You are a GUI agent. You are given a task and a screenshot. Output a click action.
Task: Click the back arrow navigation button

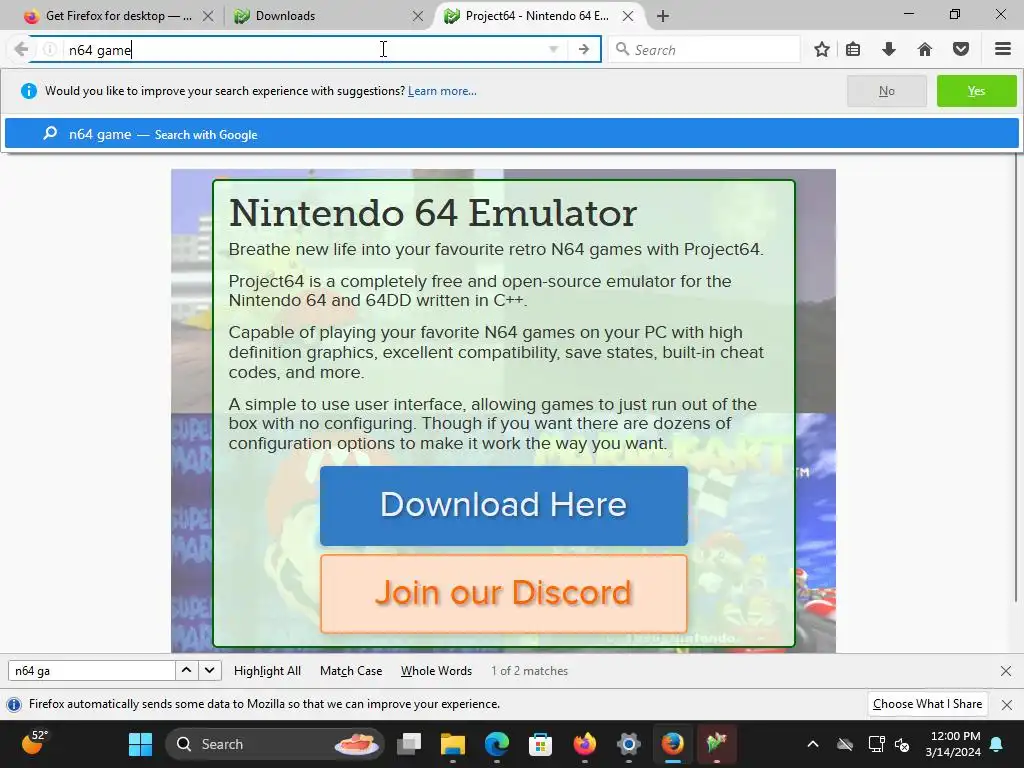pyautogui.click(x=21, y=50)
